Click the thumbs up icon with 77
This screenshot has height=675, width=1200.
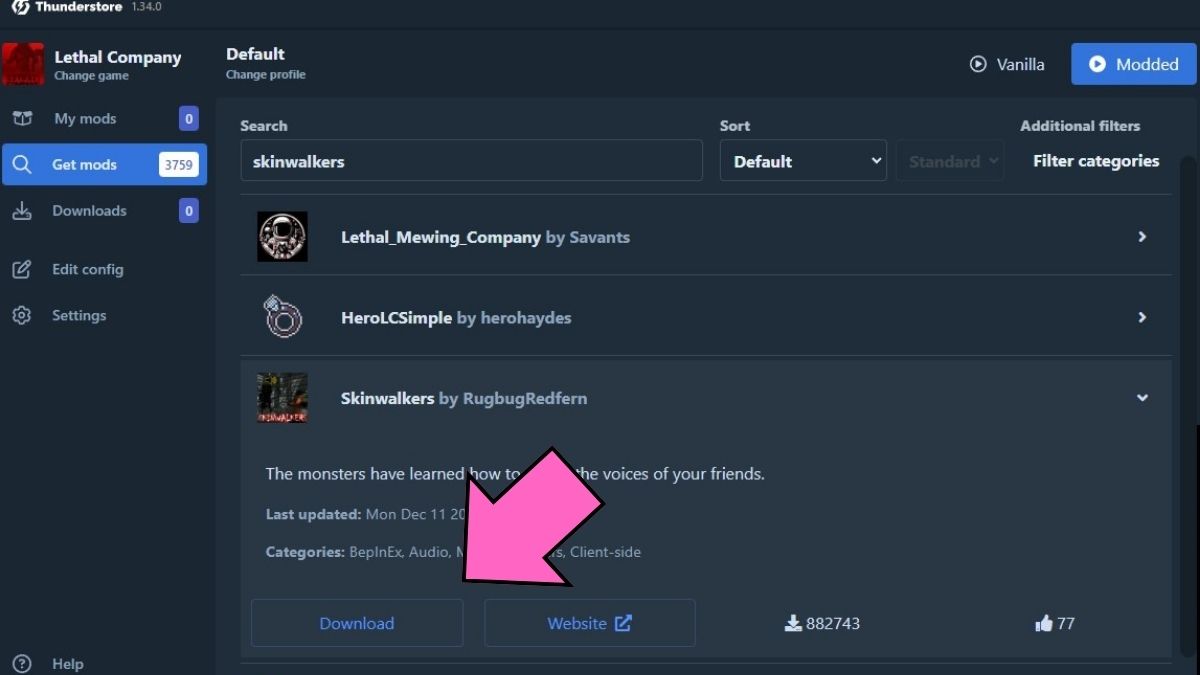1044,623
